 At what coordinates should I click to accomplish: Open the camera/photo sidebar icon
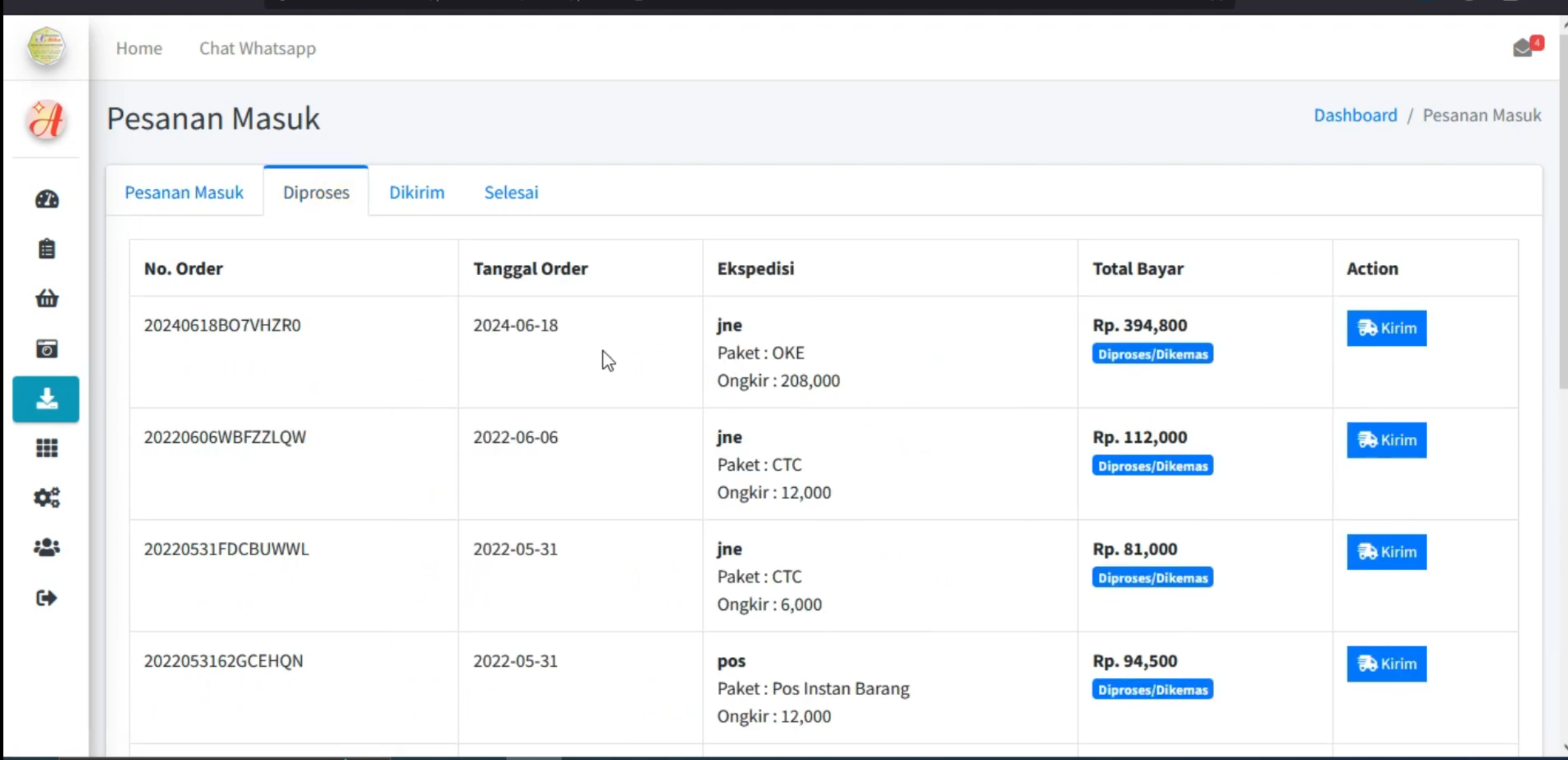(x=47, y=348)
